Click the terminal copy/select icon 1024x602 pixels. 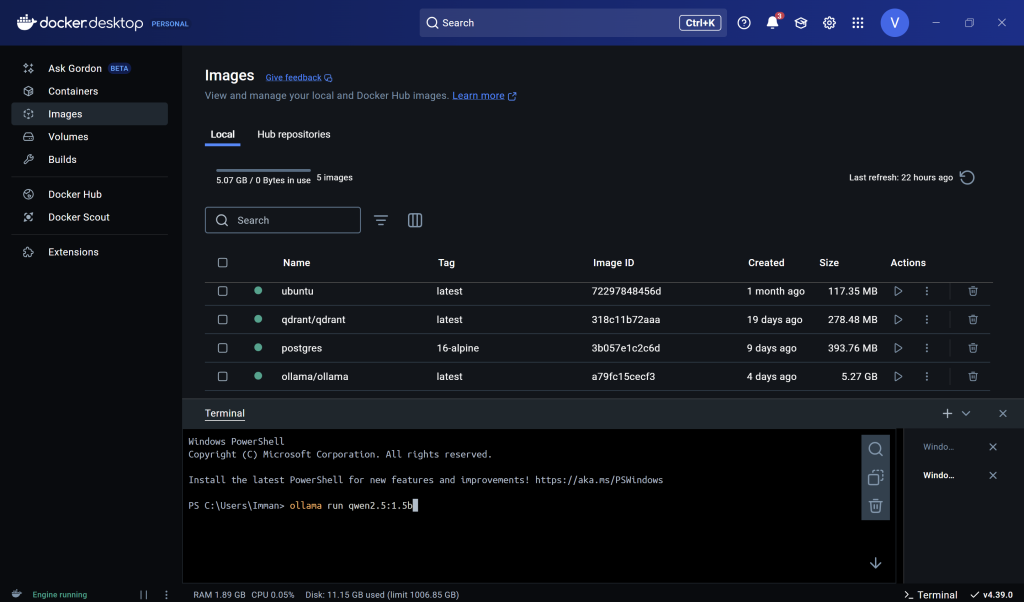point(876,478)
